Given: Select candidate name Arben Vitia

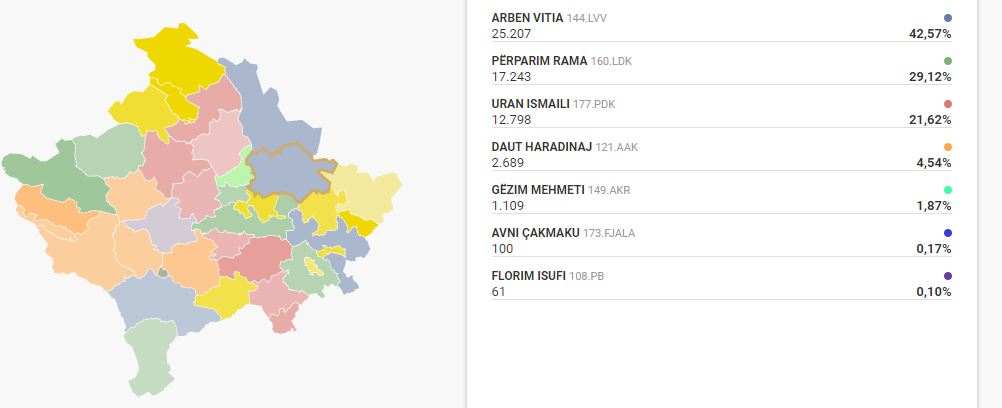Looking at the screenshot, I should coord(526,18).
